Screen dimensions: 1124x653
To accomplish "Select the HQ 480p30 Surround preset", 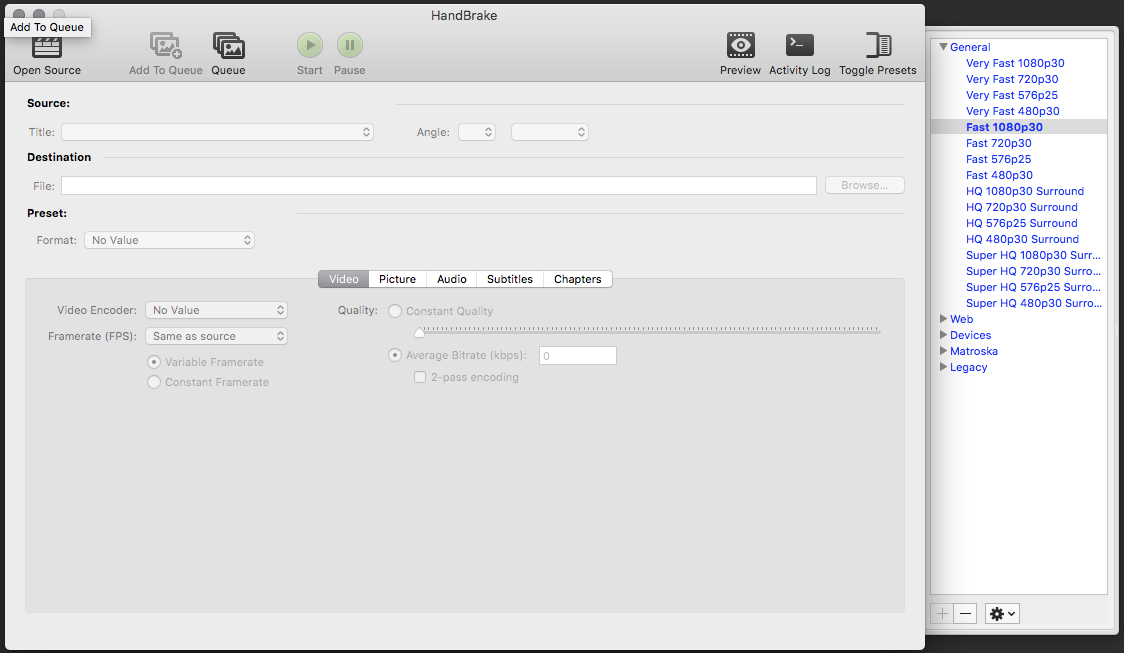I will (1022, 239).
